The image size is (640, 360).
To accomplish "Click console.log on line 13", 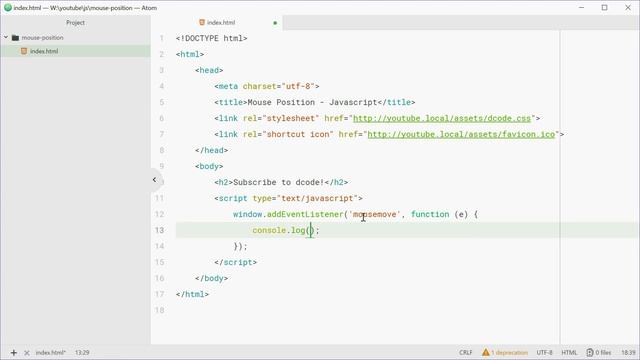I will tap(279, 230).
